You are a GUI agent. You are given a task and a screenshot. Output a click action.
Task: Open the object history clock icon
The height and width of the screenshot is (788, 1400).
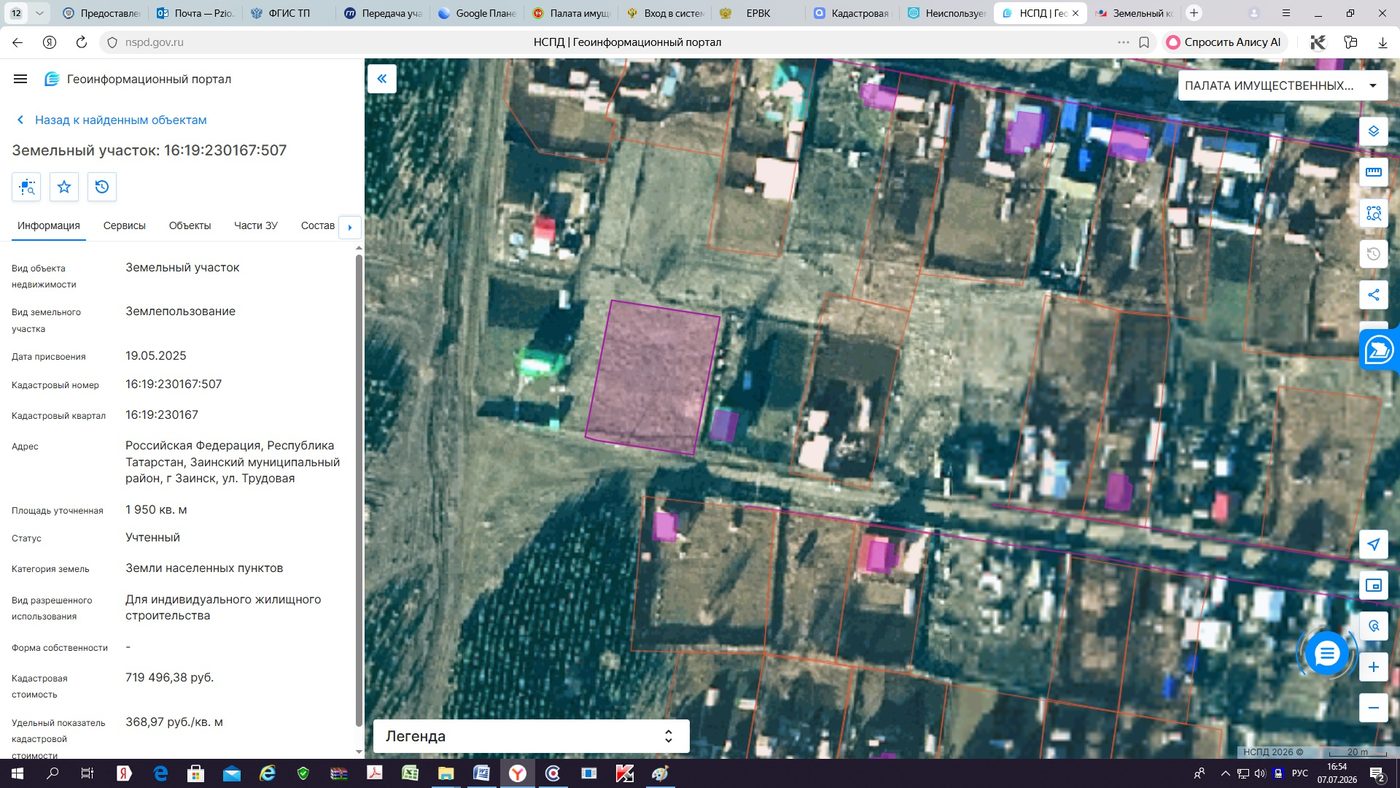tap(102, 187)
